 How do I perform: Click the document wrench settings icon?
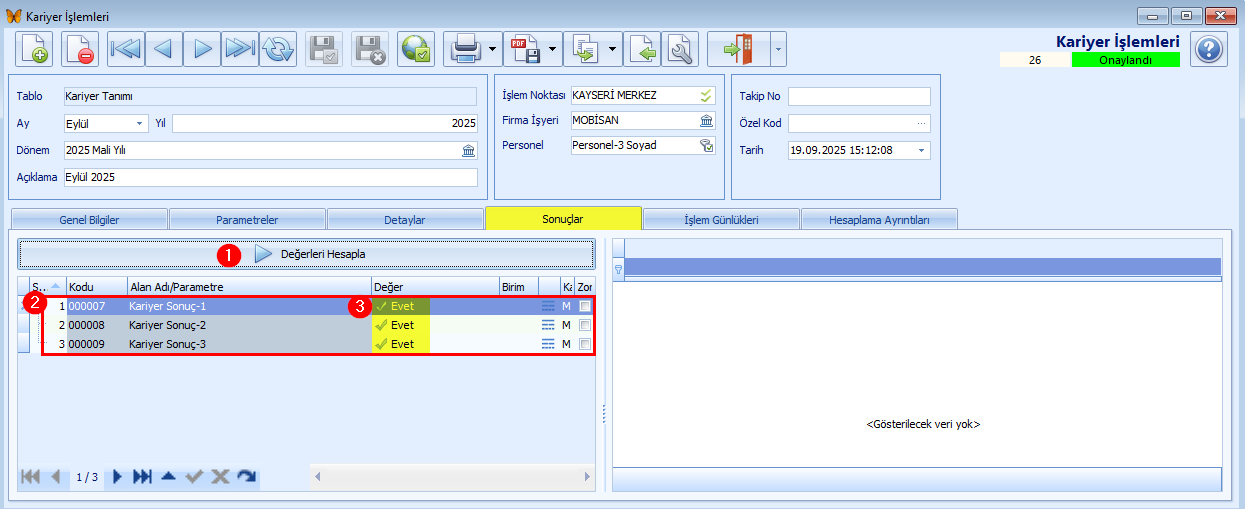pos(681,49)
